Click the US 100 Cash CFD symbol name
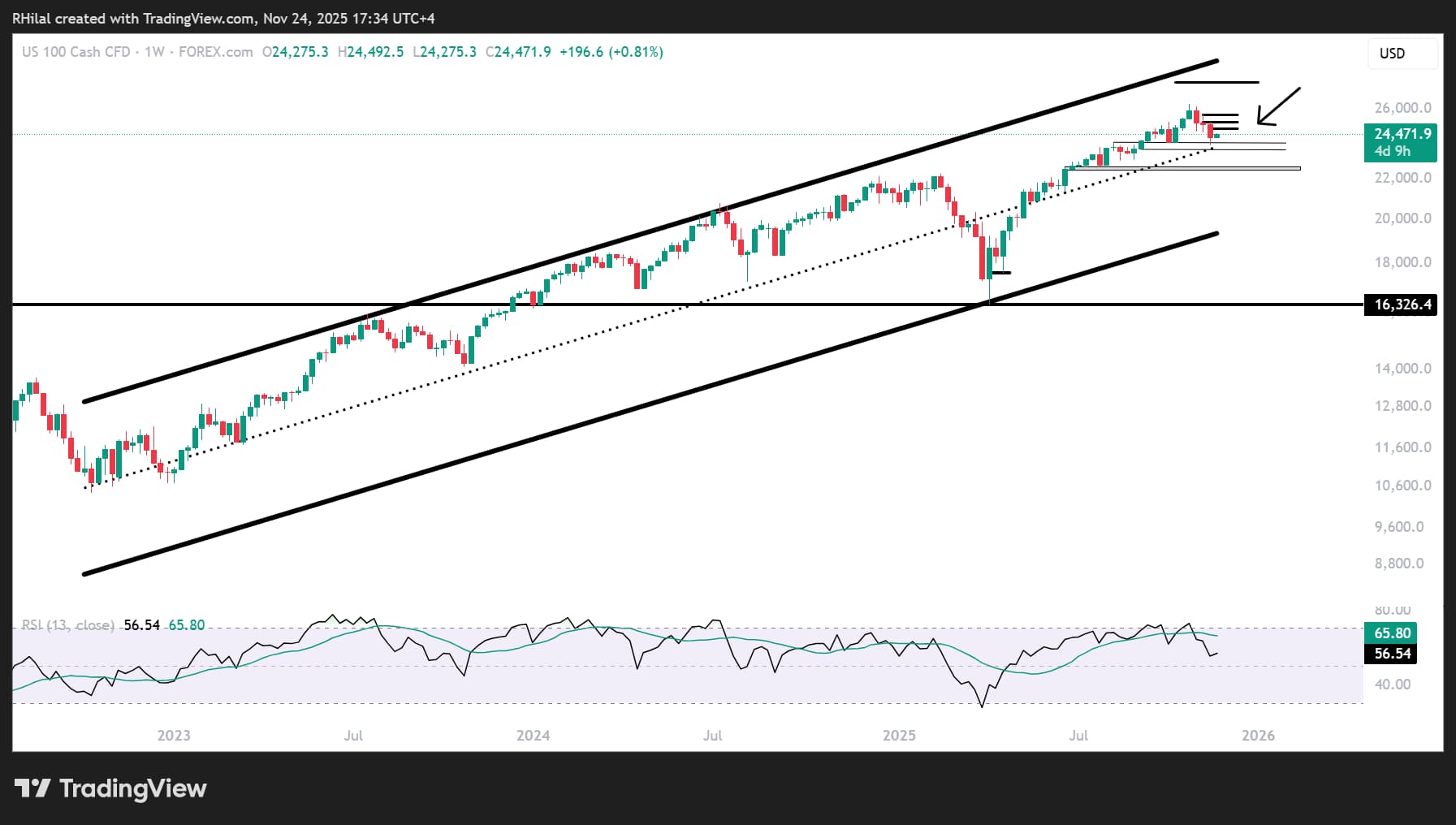The image size is (1456, 825). click(x=76, y=51)
